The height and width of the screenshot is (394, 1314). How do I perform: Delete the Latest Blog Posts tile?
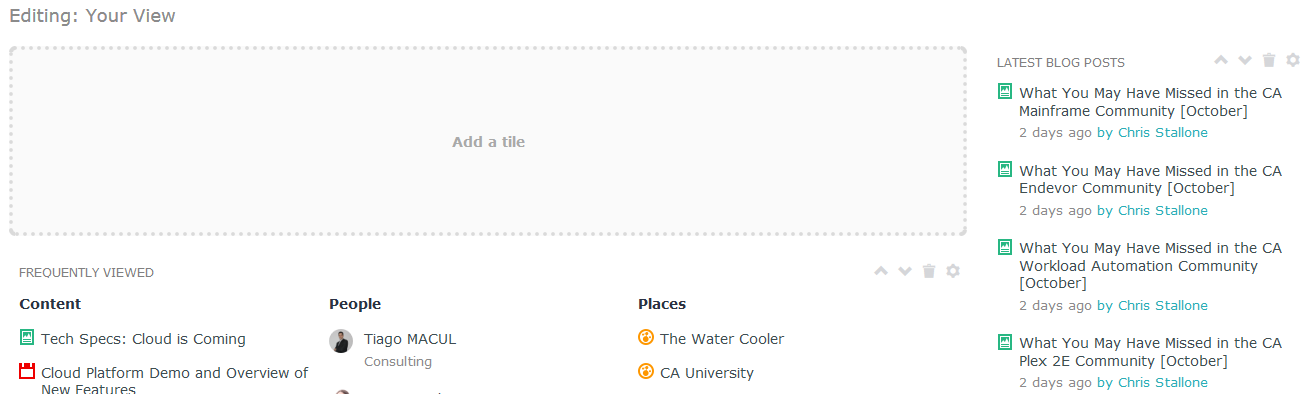(1269, 61)
